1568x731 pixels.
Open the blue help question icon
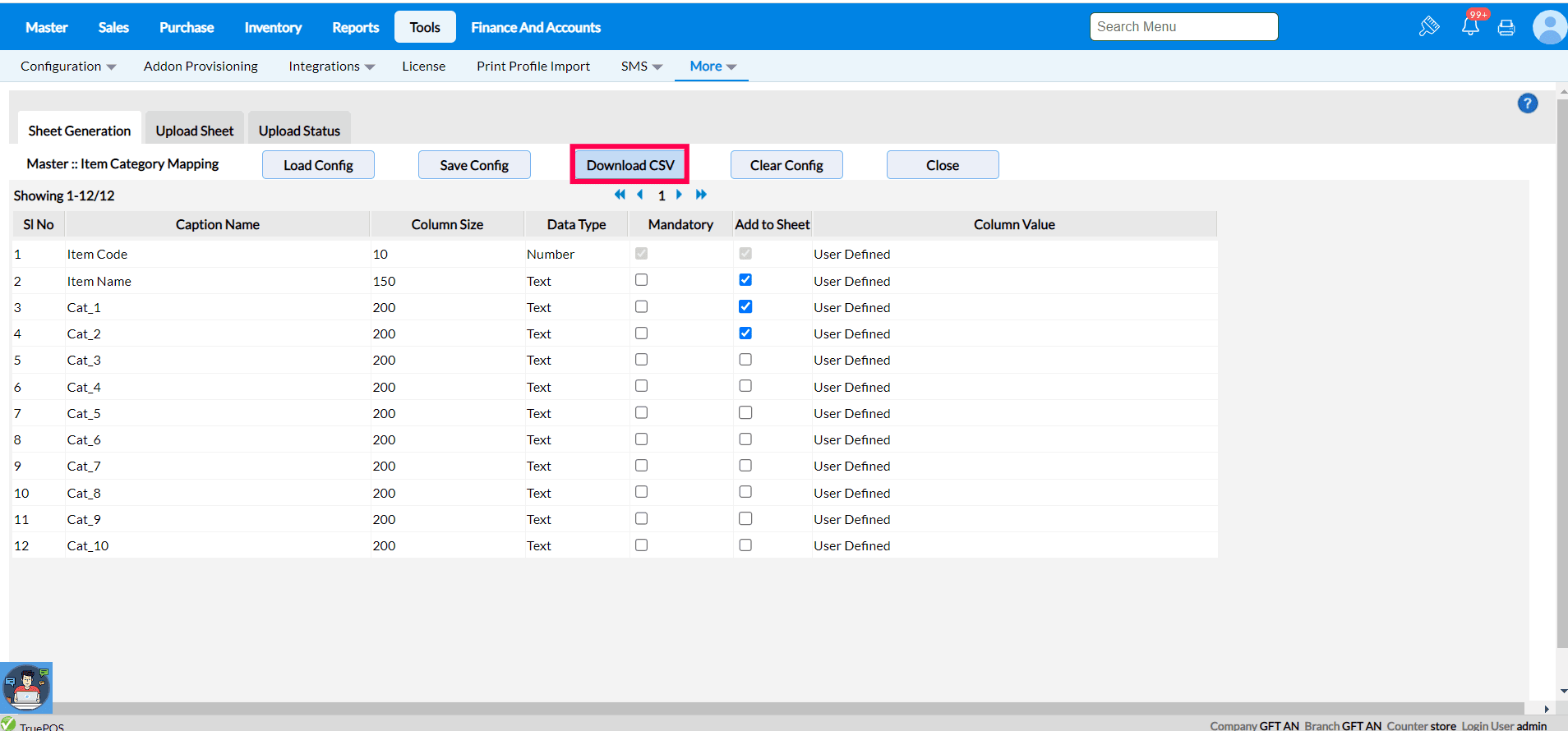1528,103
